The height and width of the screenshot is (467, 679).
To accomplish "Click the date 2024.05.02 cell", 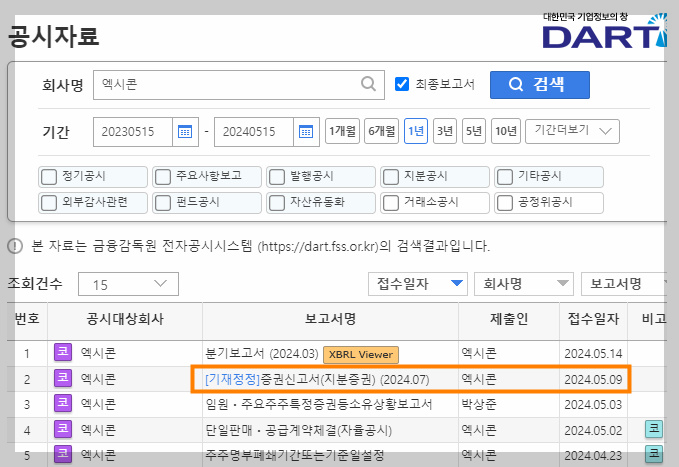I will (x=593, y=431).
